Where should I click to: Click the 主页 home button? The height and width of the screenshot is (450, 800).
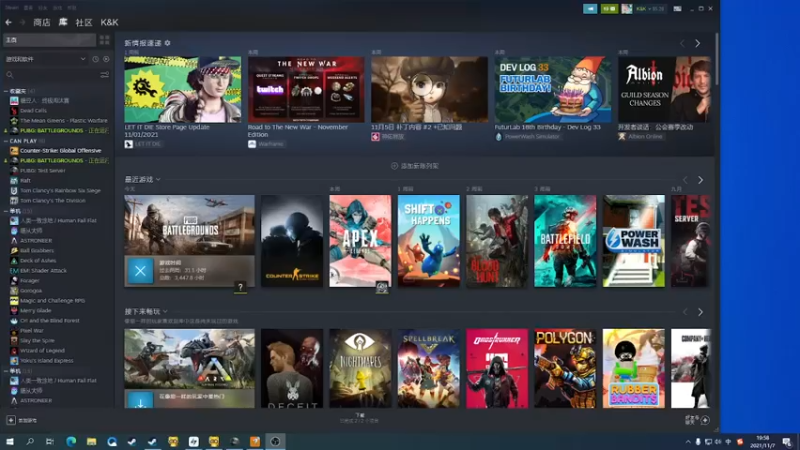click(49, 40)
